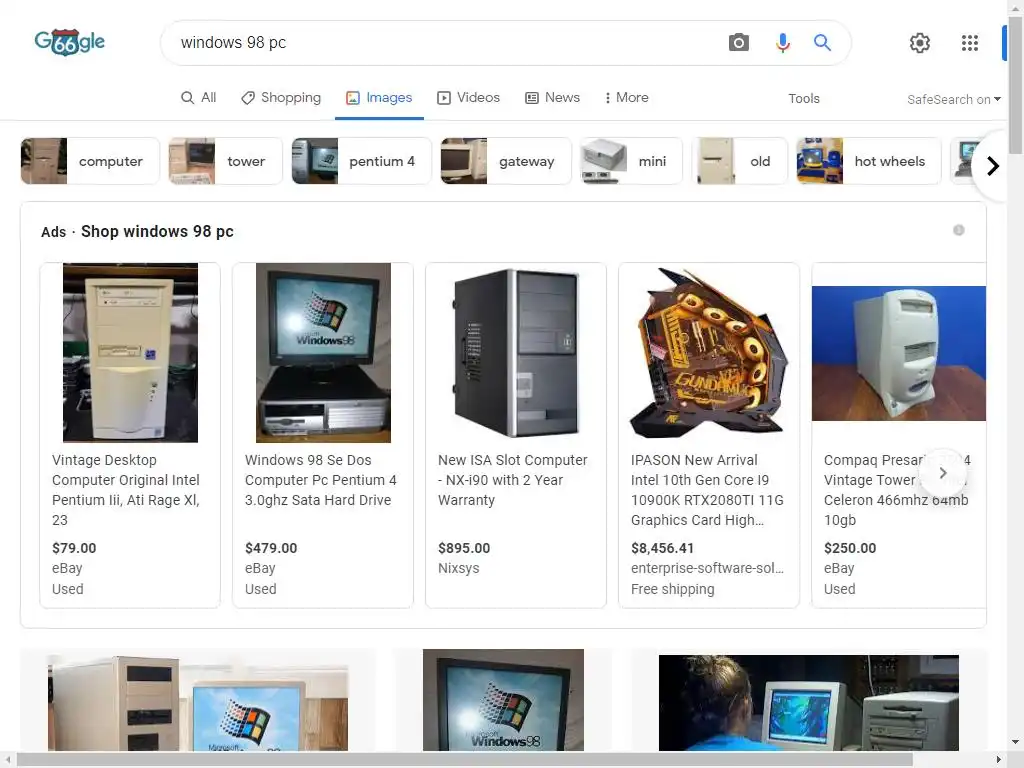This screenshot has height=768, width=1024.
Task: Advance the ads carousel with next arrow
Action: (x=943, y=472)
